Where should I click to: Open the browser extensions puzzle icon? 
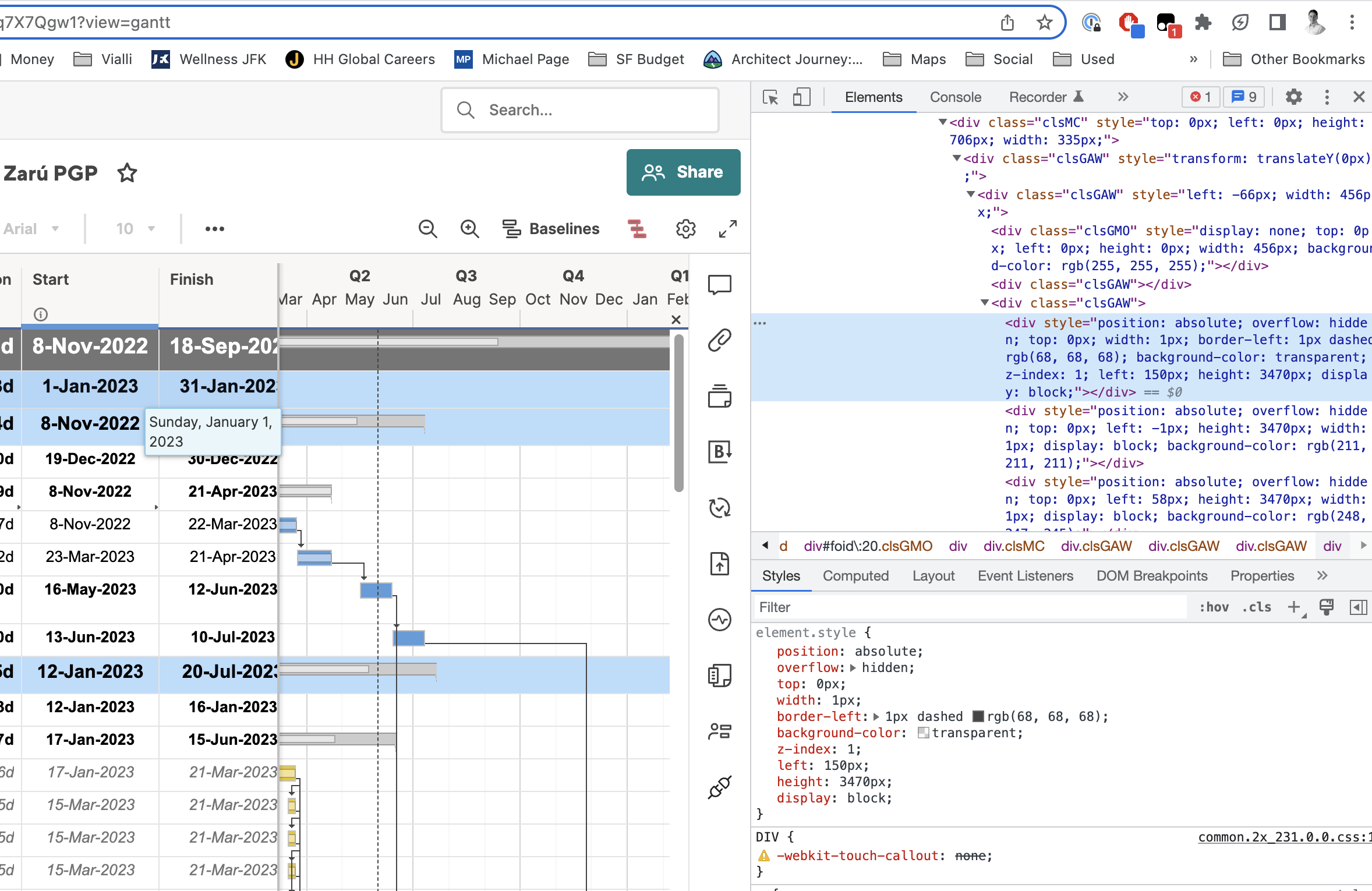pos(1203,23)
